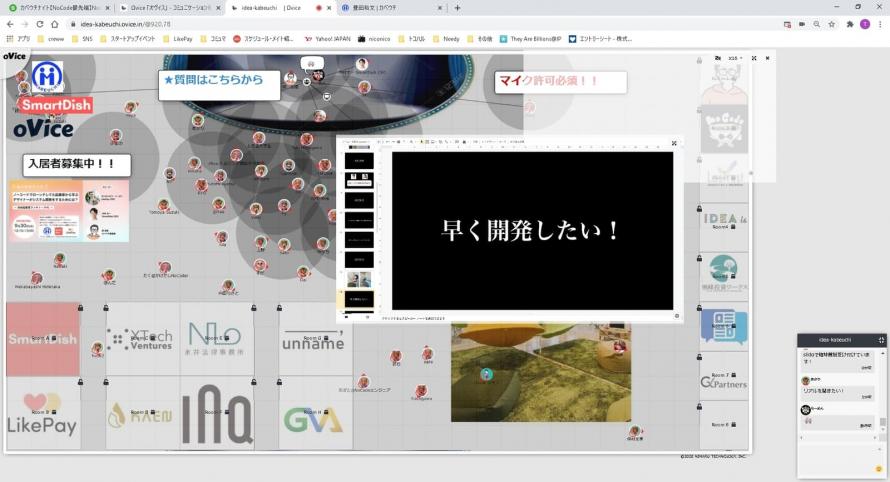Click the 入居者募集中 sign
The width and height of the screenshot is (890, 482).
(77, 165)
